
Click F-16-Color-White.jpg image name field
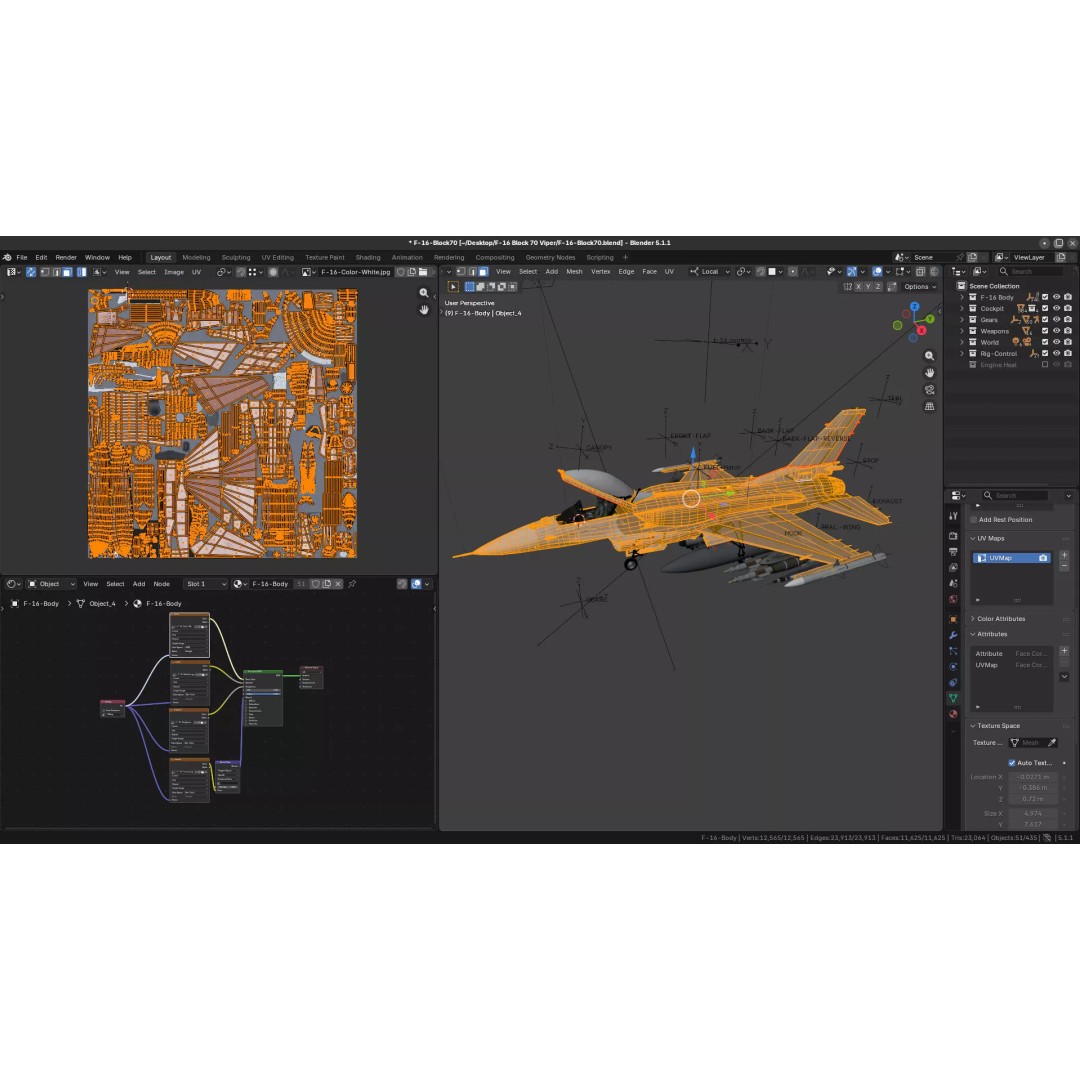coord(355,272)
